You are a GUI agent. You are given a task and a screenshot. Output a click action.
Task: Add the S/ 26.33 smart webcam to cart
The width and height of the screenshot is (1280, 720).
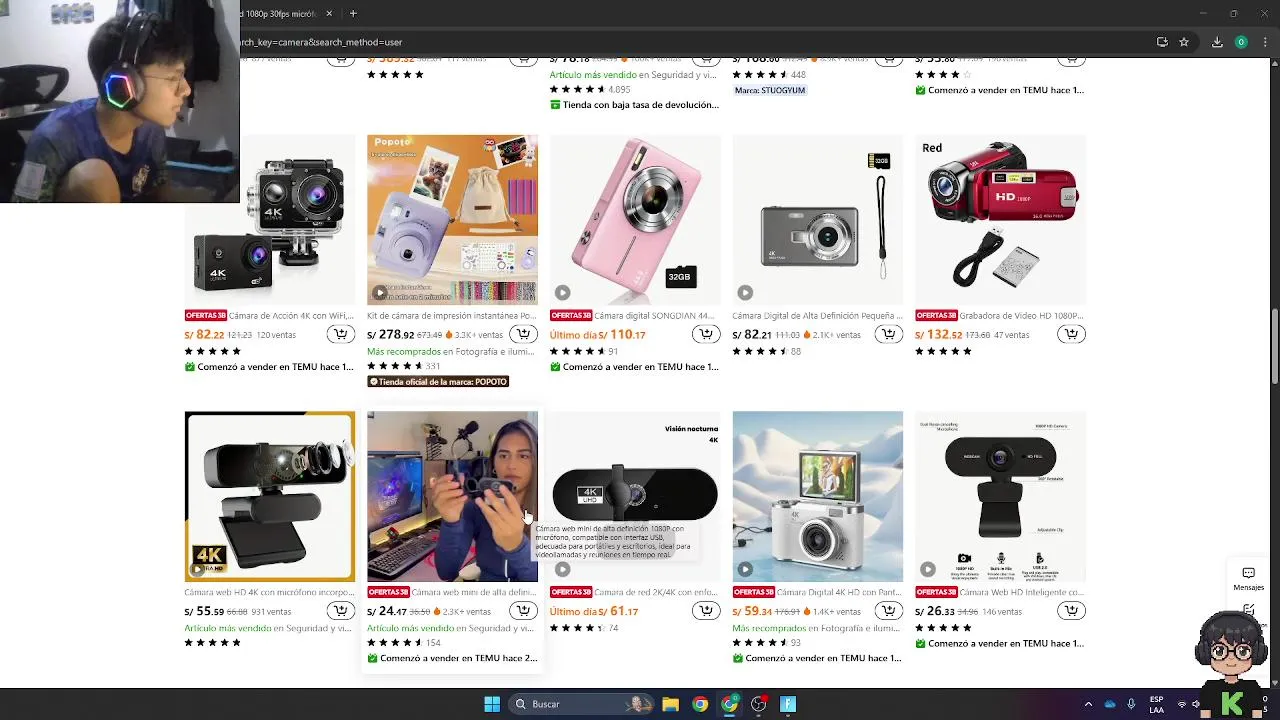pyautogui.click(x=1071, y=611)
